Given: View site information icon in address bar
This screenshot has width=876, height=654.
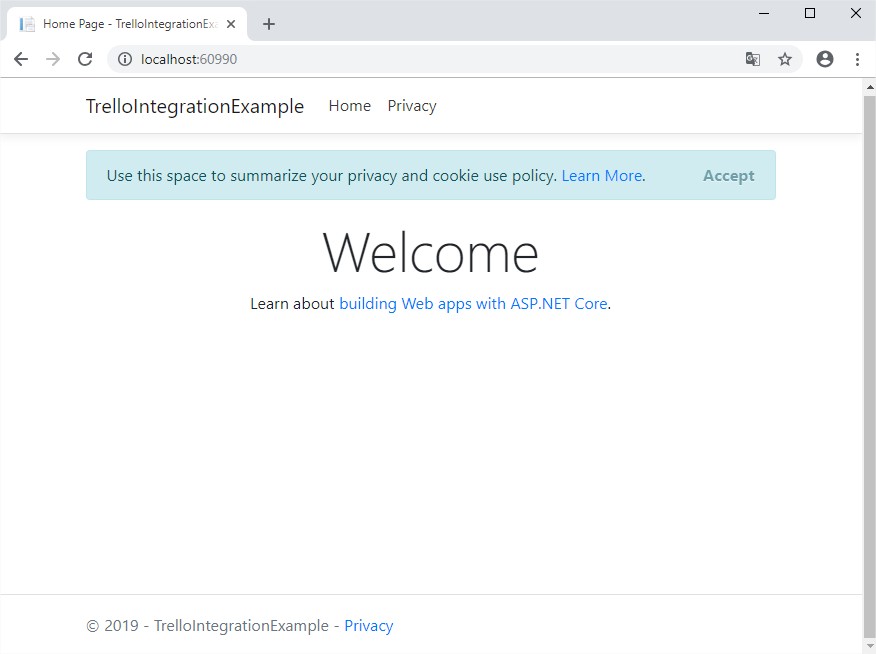Looking at the screenshot, I should (125, 59).
